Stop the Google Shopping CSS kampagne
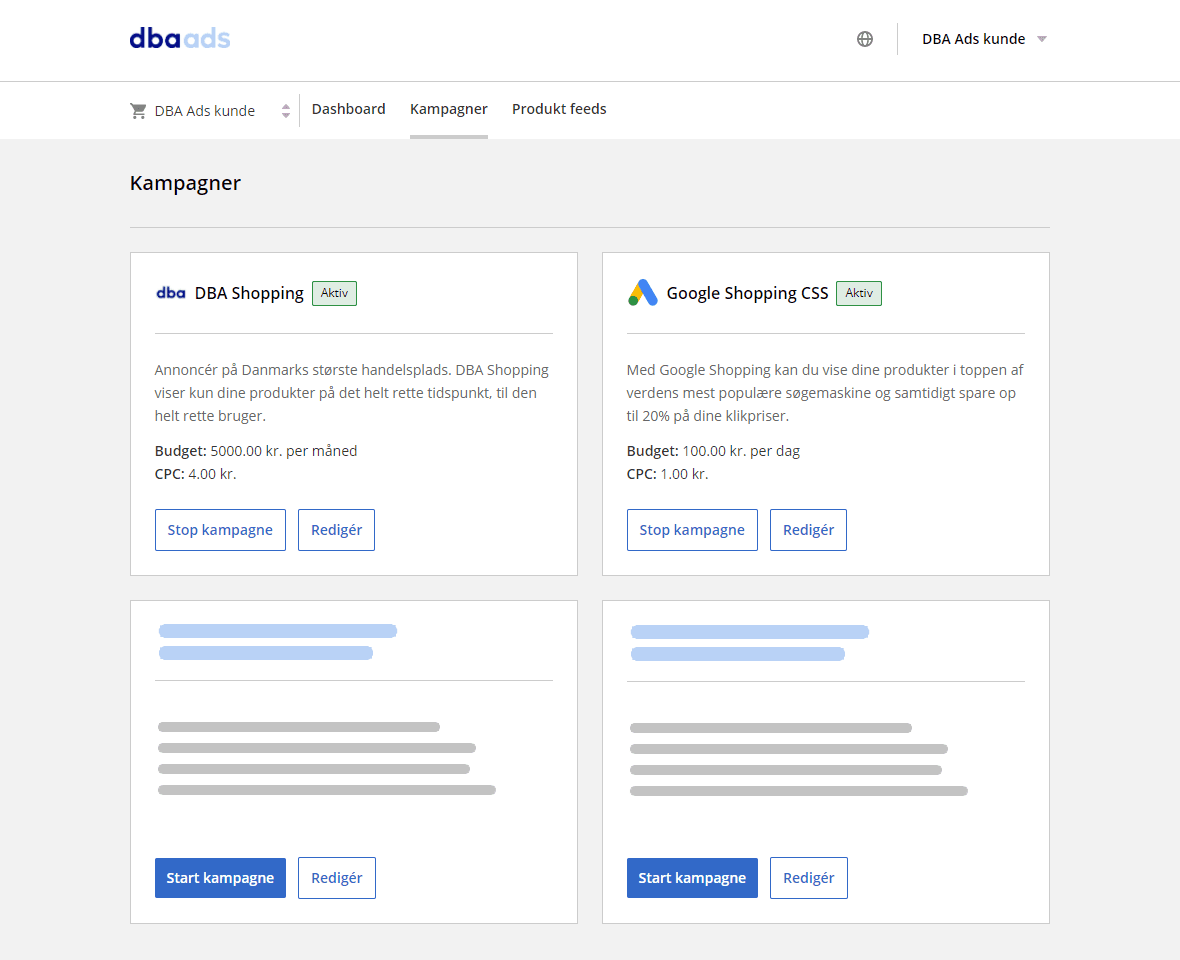The height and width of the screenshot is (960, 1180). click(x=692, y=530)
